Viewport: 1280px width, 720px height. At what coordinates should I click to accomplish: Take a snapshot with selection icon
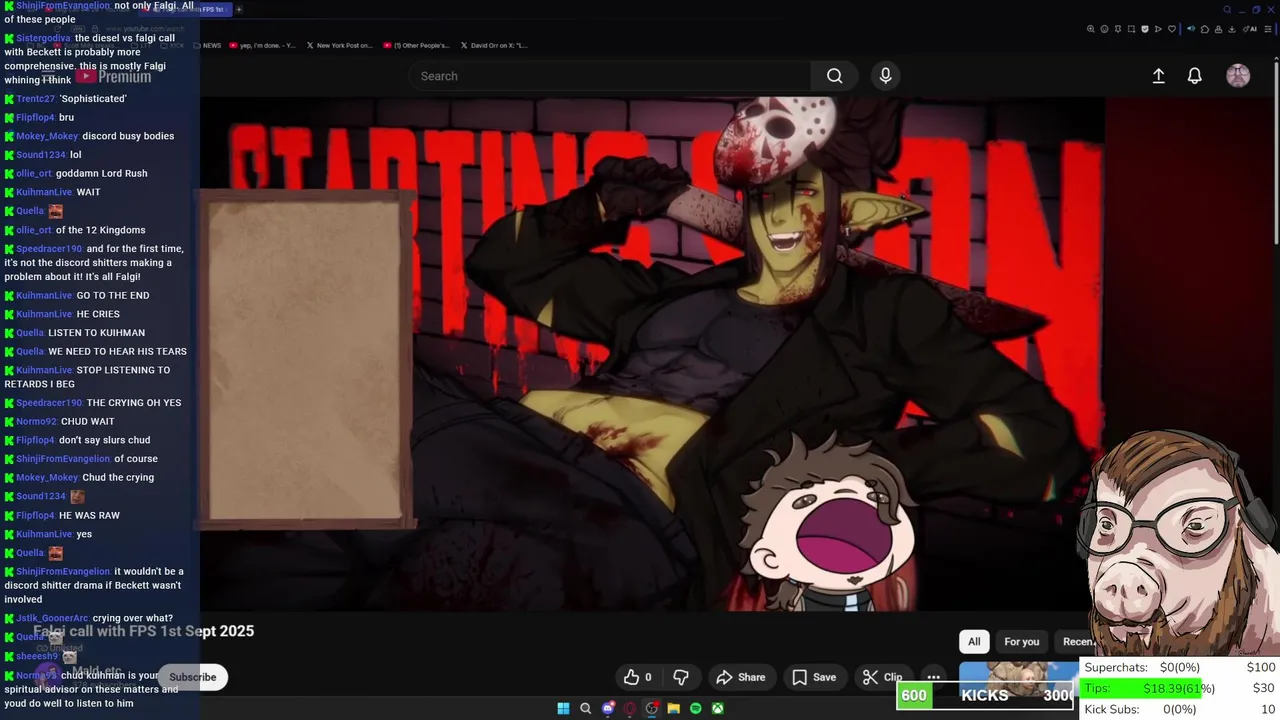point(1131,29)
